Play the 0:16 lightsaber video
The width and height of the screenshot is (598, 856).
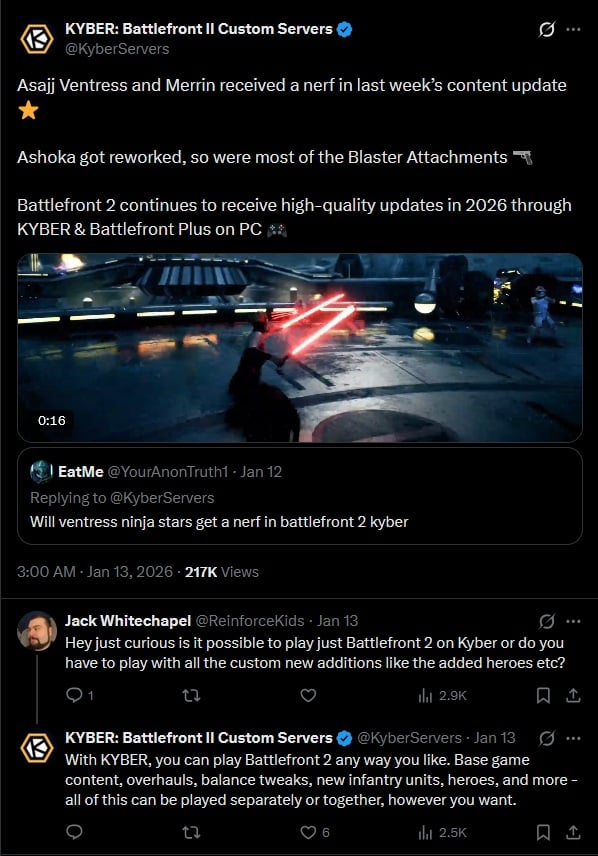300,348
